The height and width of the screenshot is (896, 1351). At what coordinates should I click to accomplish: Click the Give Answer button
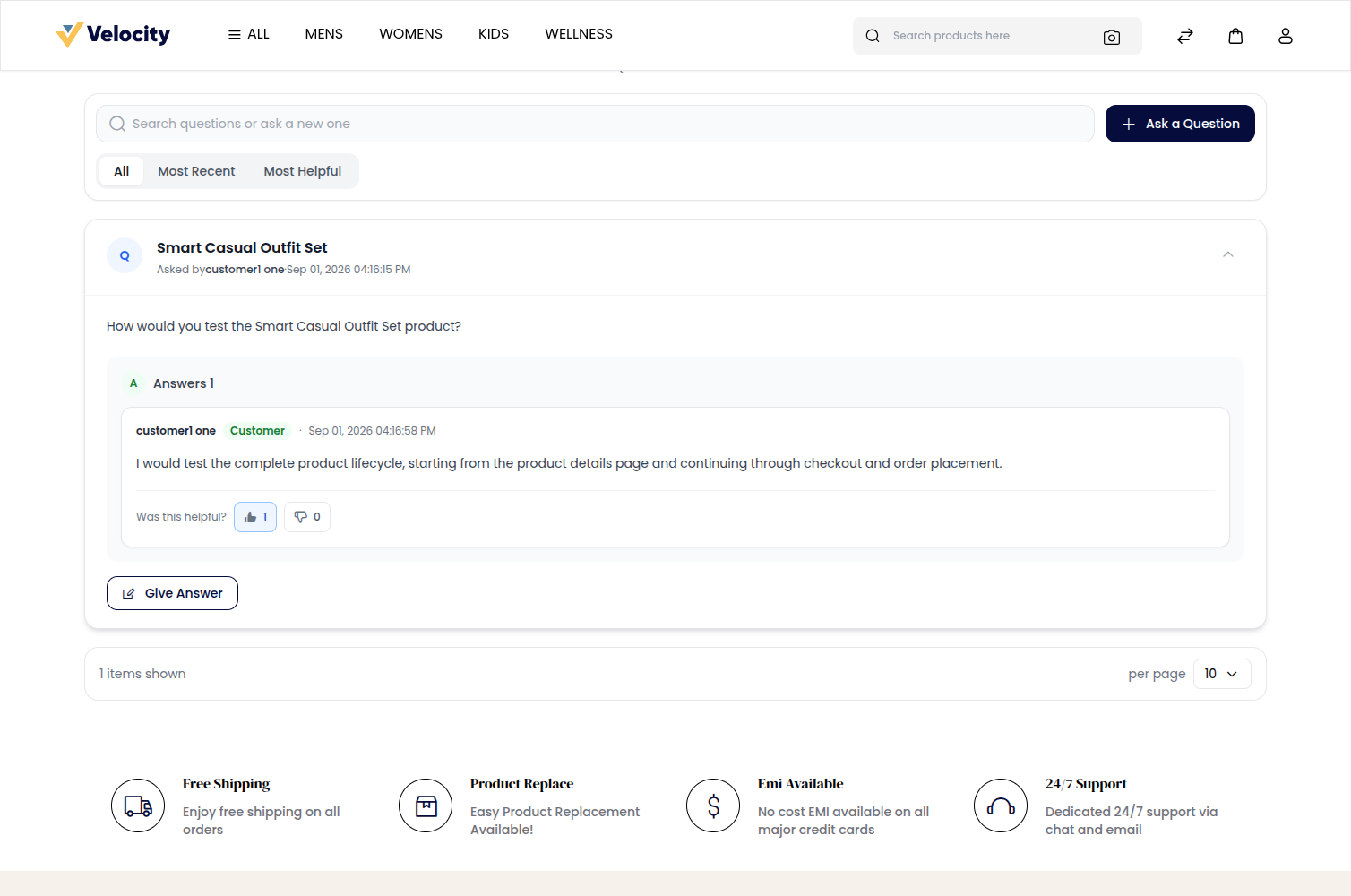(172, 593)
